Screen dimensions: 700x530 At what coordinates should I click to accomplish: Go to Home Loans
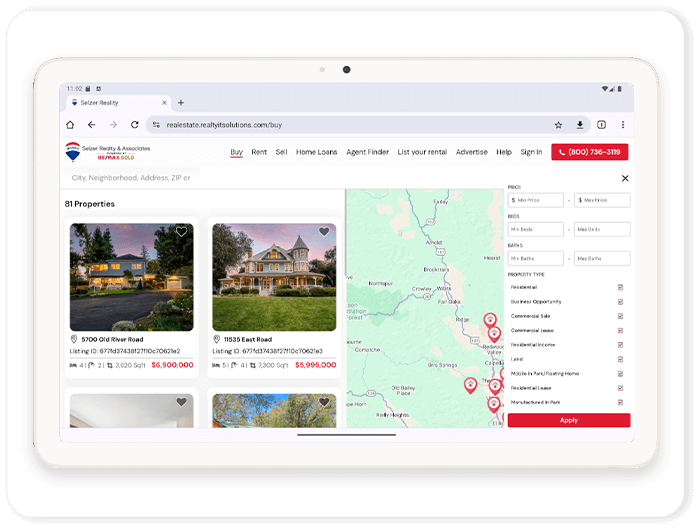click(317, 152)
